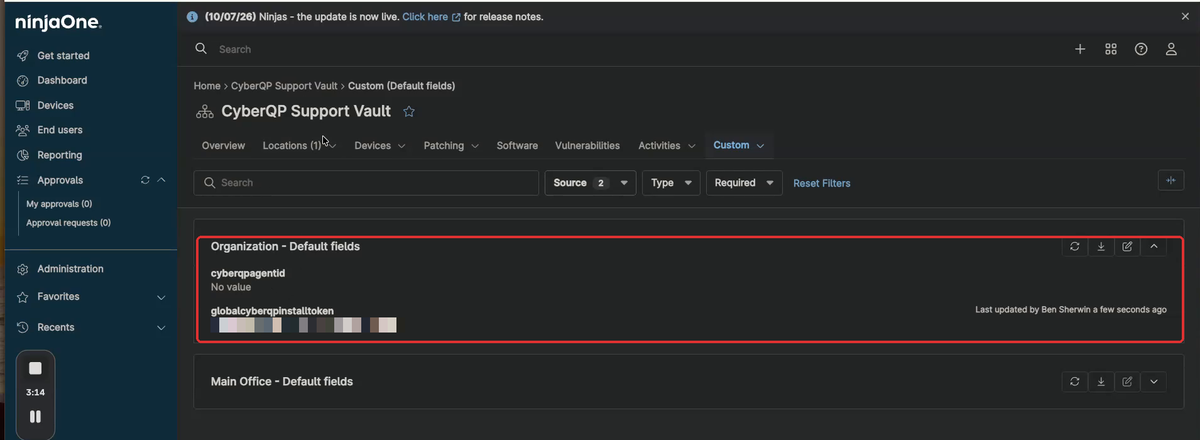
Task: Favorite CyberQP Support Vault with the star
Action: click(408, 111)
